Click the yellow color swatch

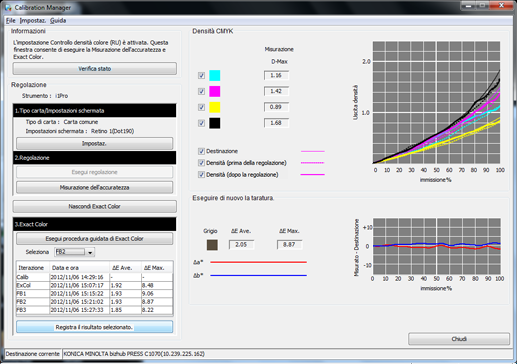[x=214, y=107]
